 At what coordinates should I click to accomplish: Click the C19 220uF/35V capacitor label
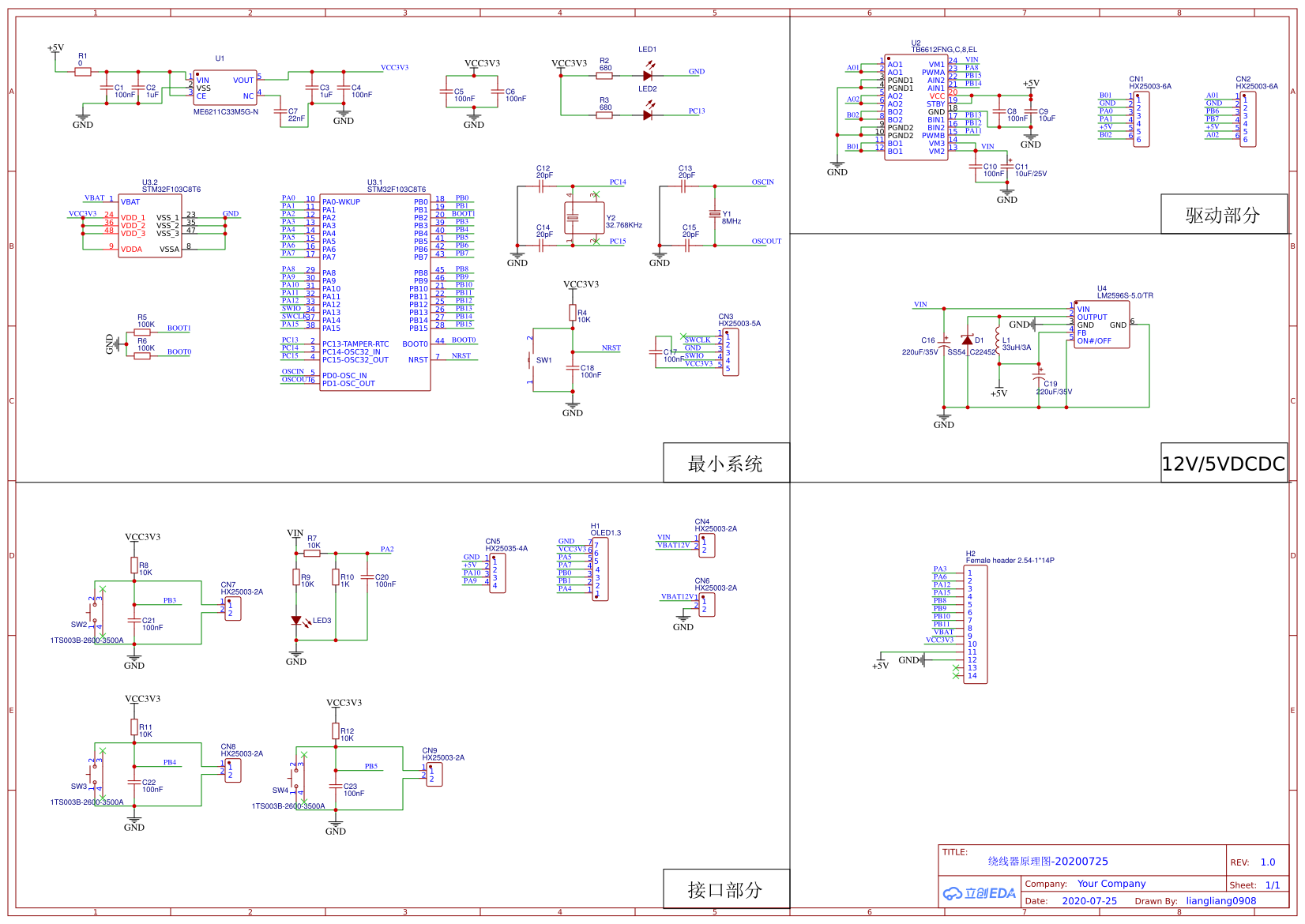(1055, 388)
